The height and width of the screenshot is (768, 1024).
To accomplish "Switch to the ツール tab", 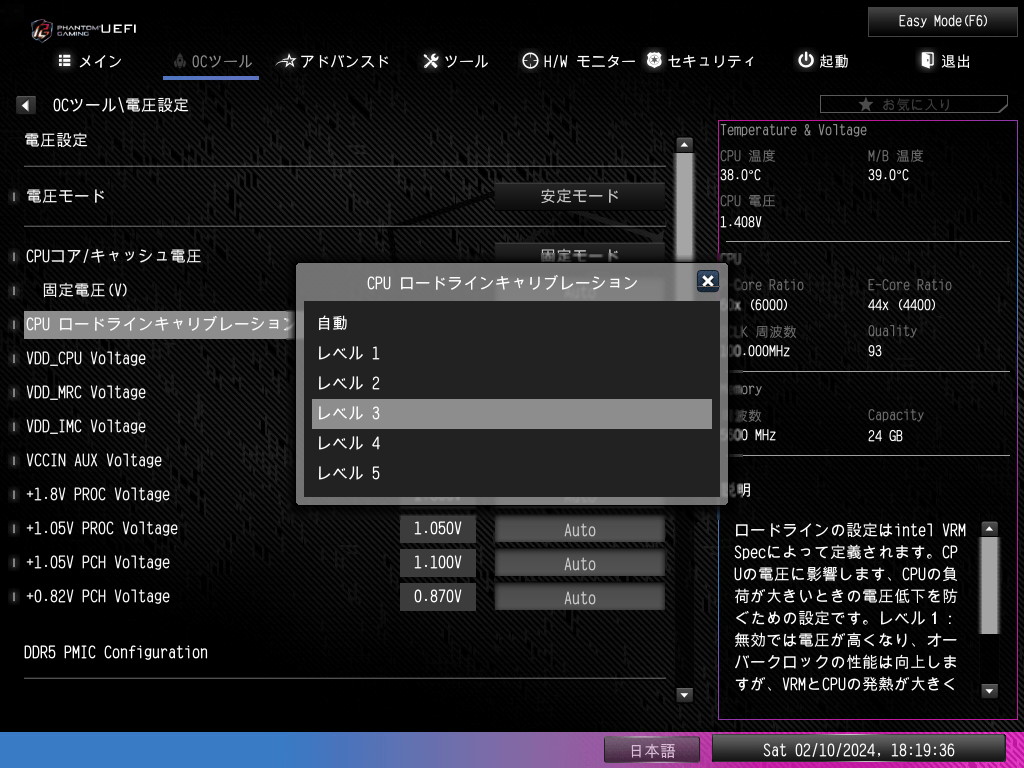I will point(456,61).
